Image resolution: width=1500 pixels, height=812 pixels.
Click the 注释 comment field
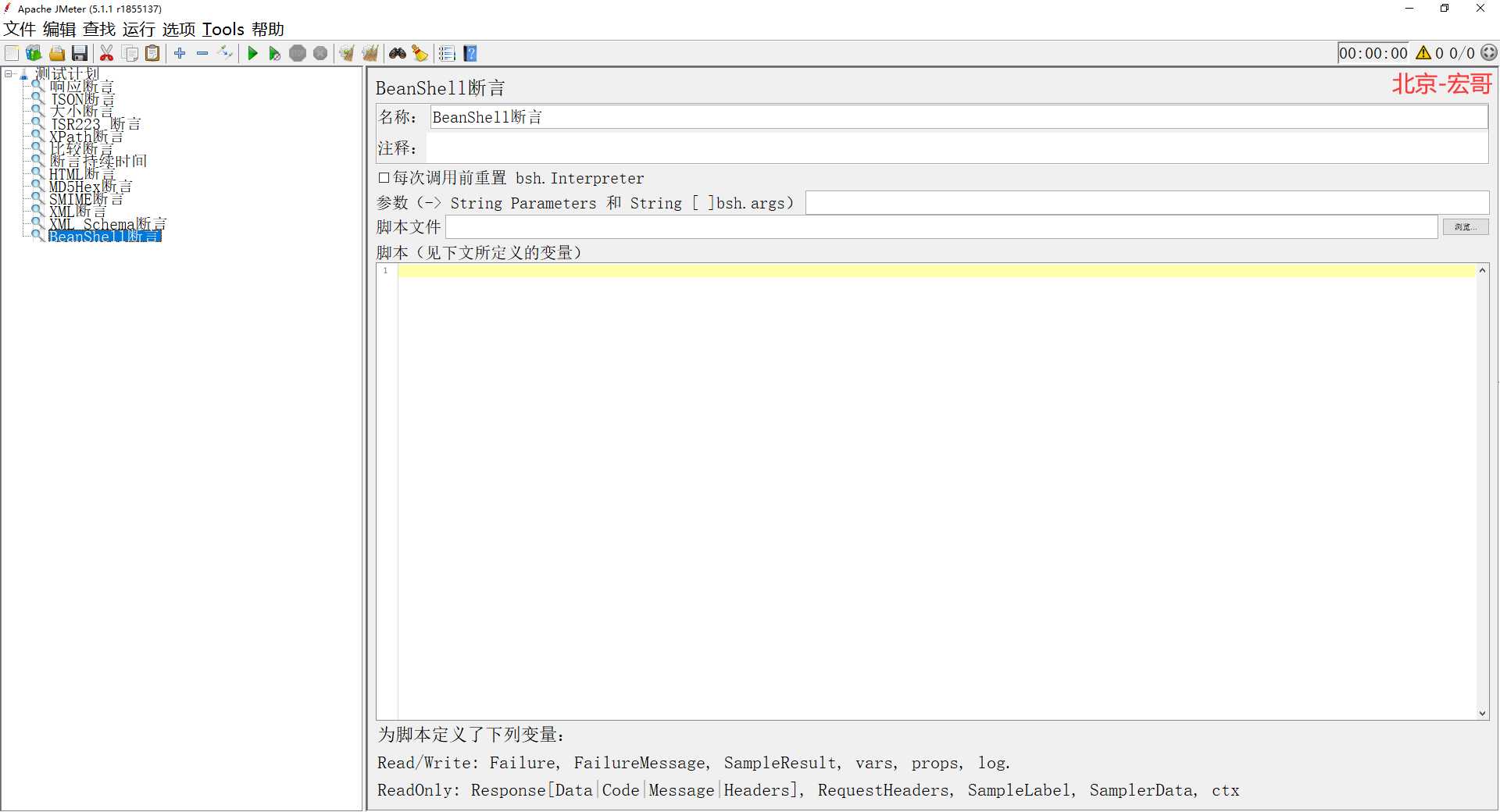click(957, 148)
